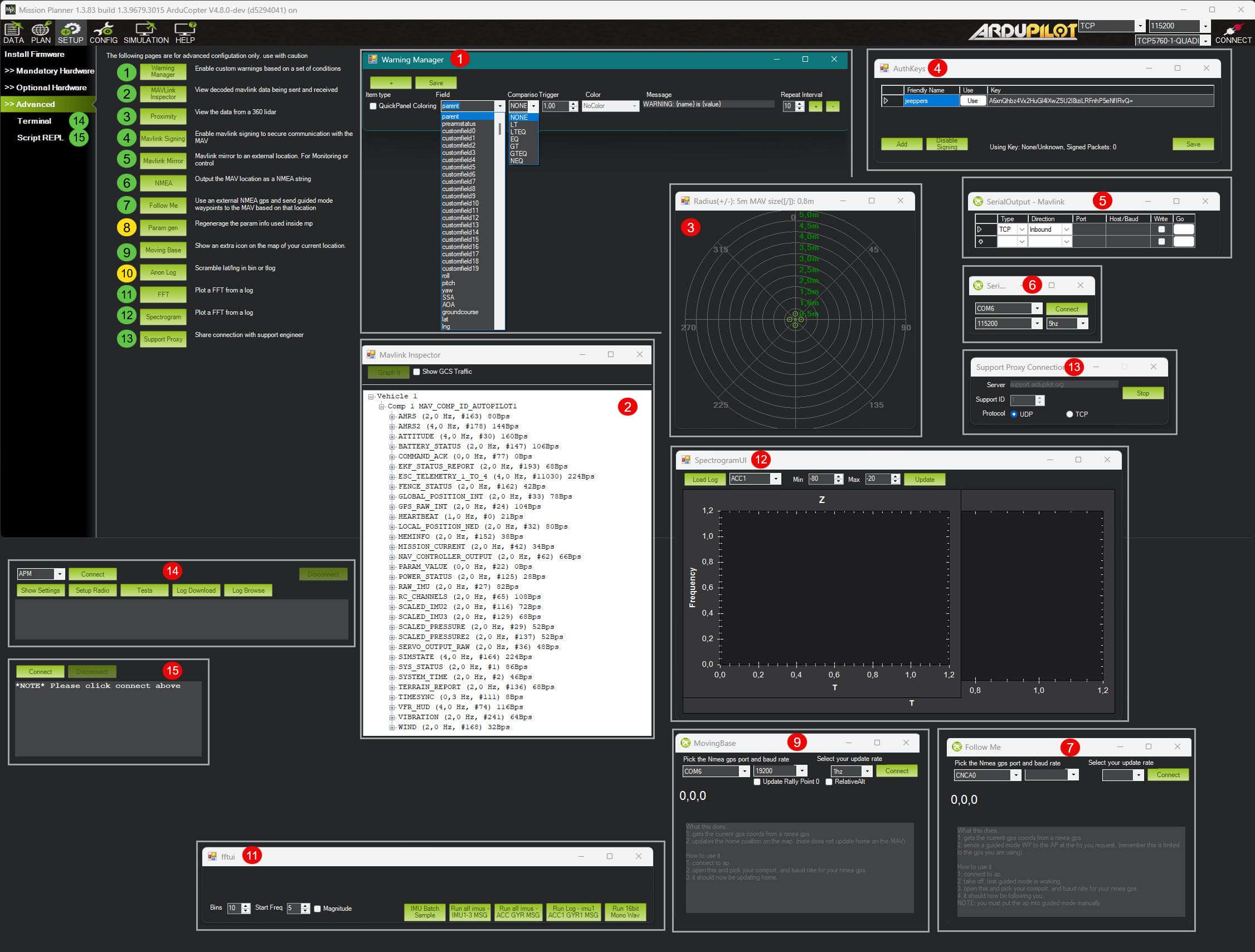Click the MovingBase window title icon
Image resolution: width=1255 pixels, height=952 pixels.
pyautogui.click(x=685, y=743)
